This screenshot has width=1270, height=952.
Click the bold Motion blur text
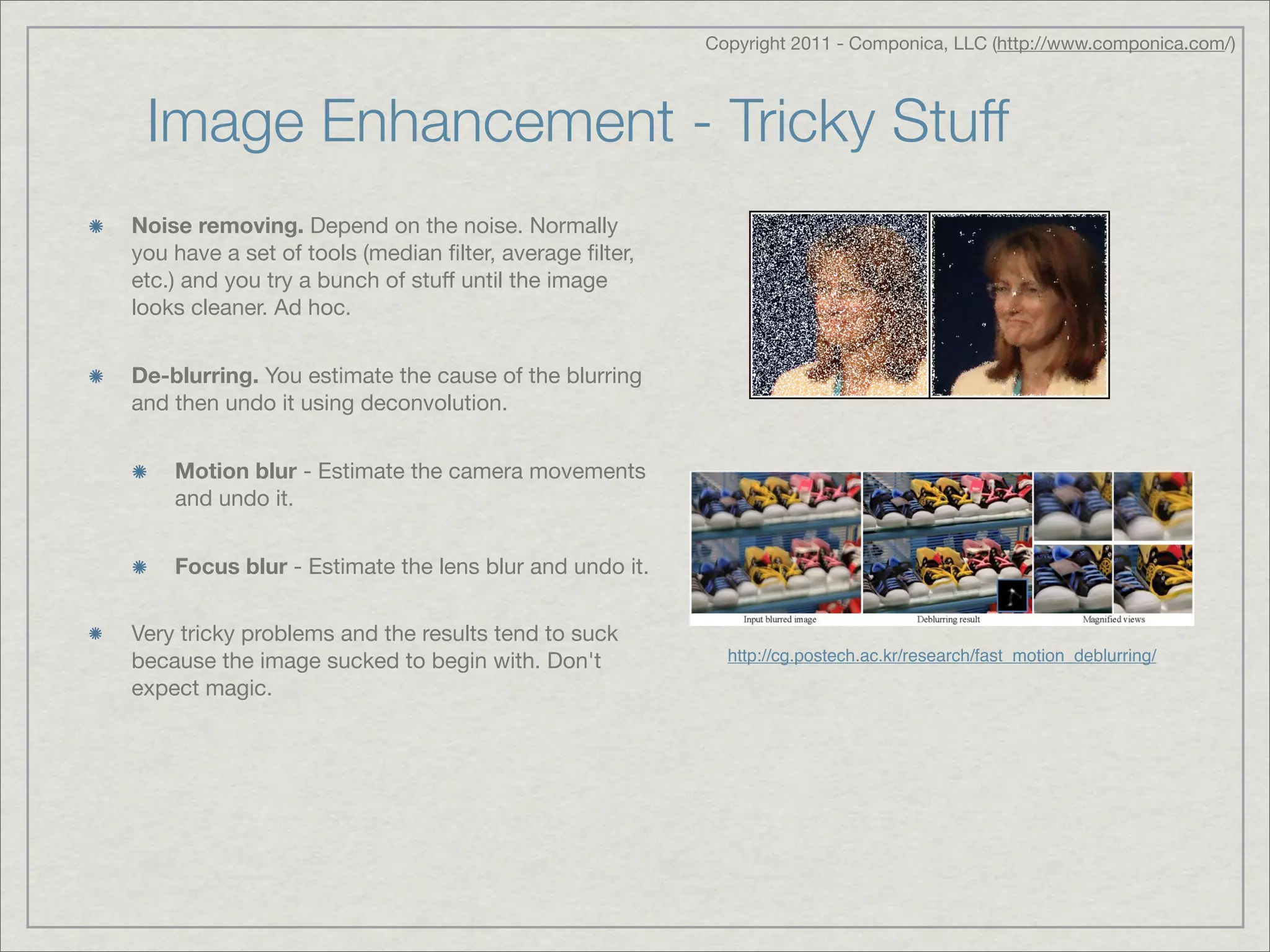pyautogui.click(x=236, y=471)
